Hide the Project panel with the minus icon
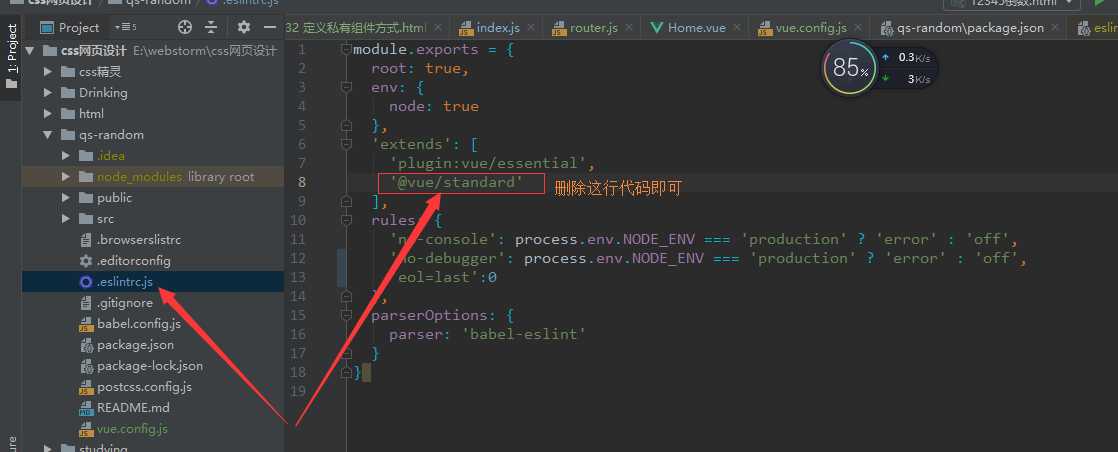The width and height of the screenshot is (1118, 452). tap(270, 28)
